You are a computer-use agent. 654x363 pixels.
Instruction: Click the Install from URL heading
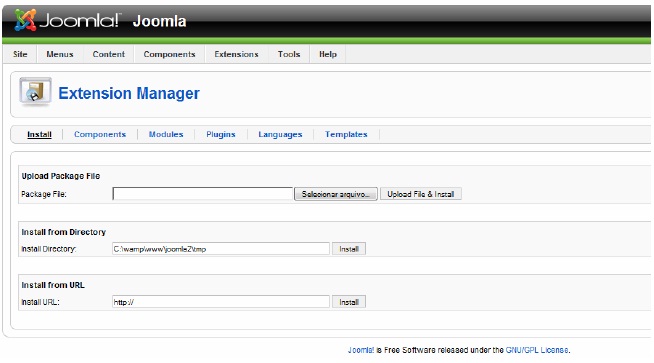tap(53, 285)
